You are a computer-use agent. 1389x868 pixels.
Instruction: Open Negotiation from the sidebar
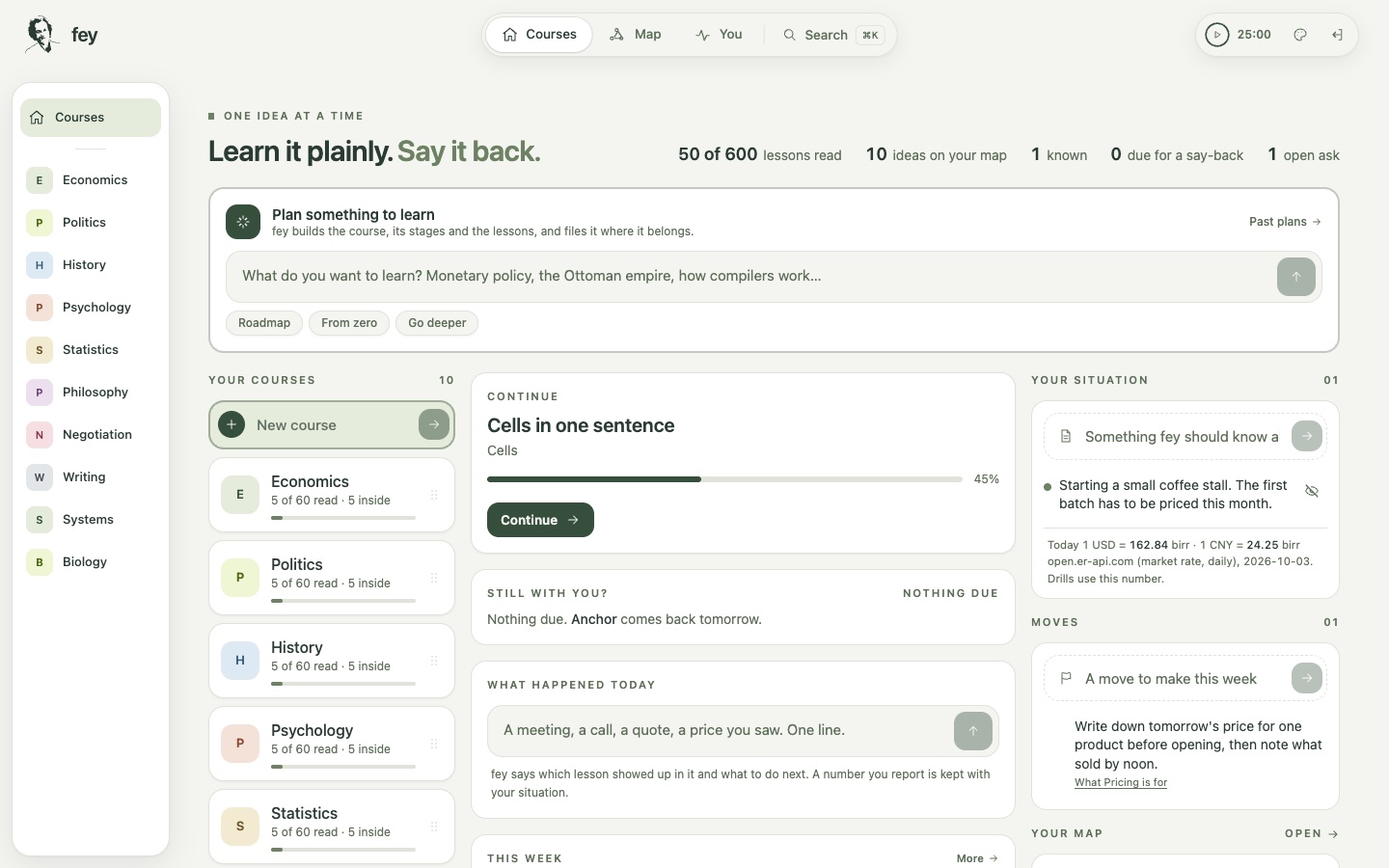click(91, 435)
